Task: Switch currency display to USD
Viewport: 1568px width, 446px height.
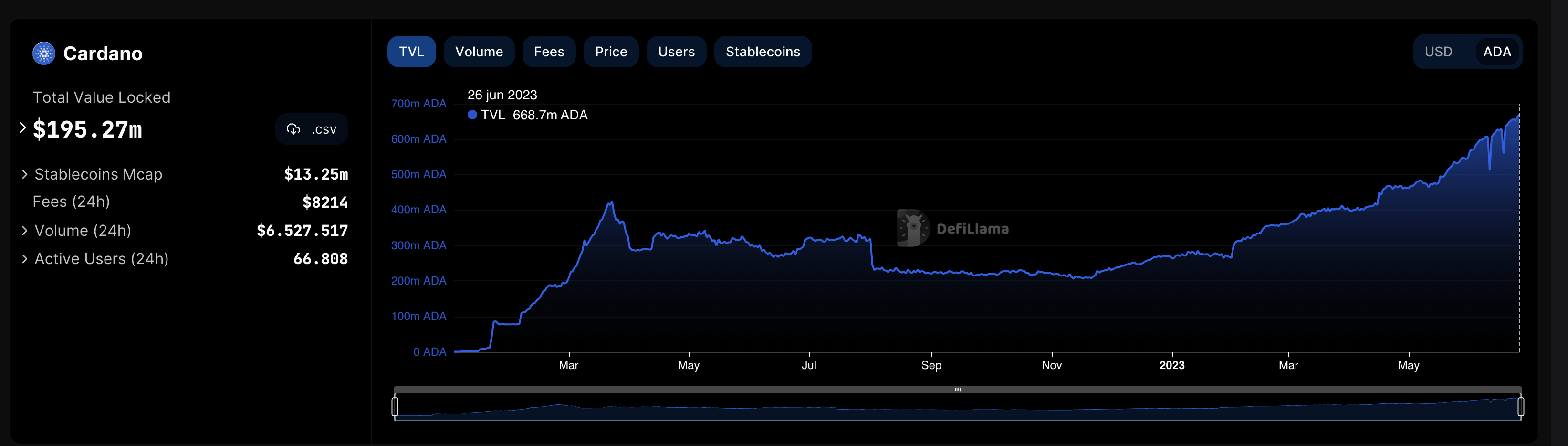Action: 1438,52
